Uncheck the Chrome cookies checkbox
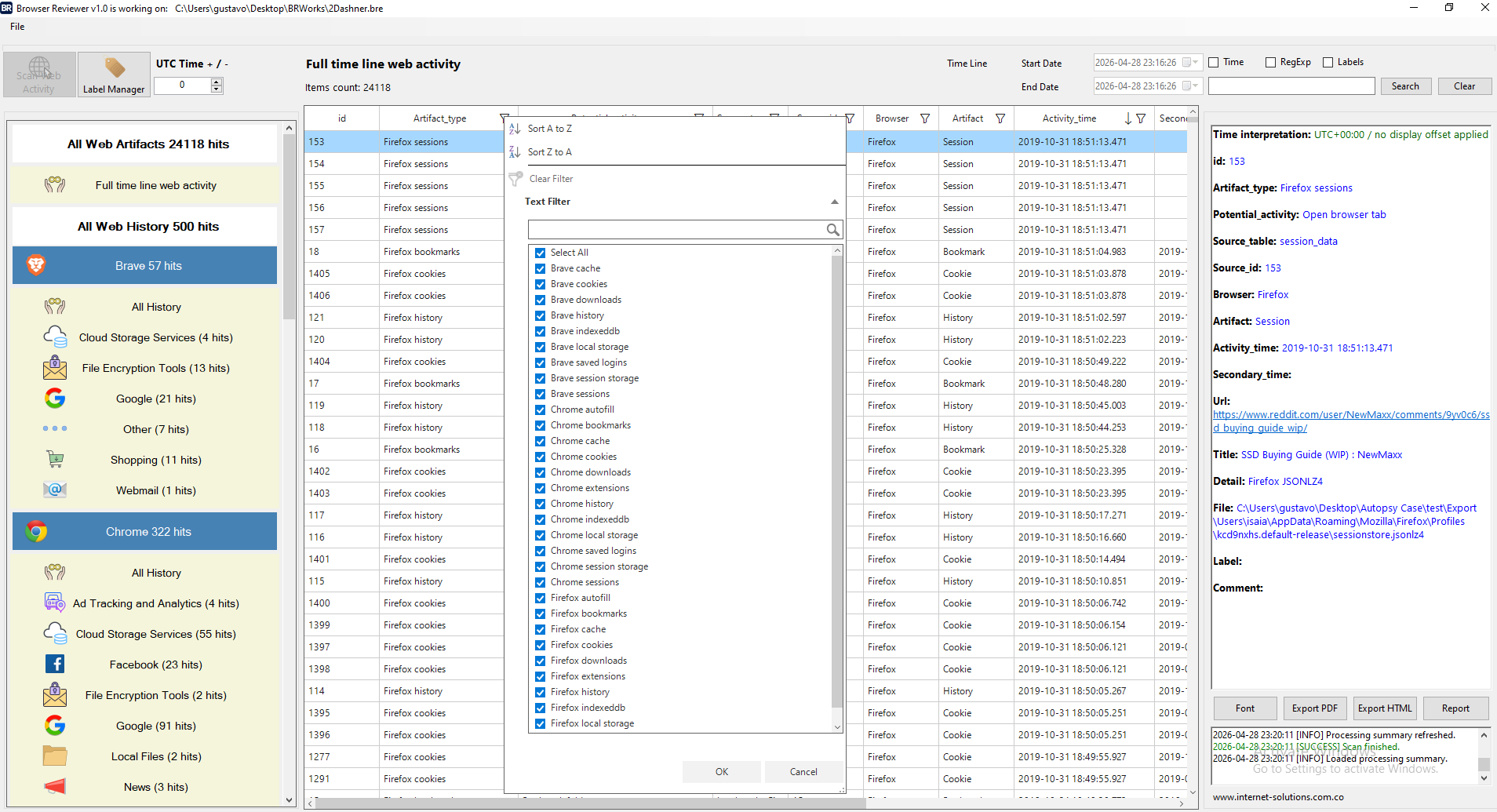This screenshot has height=812, width=1497. (x=541, y=457)
